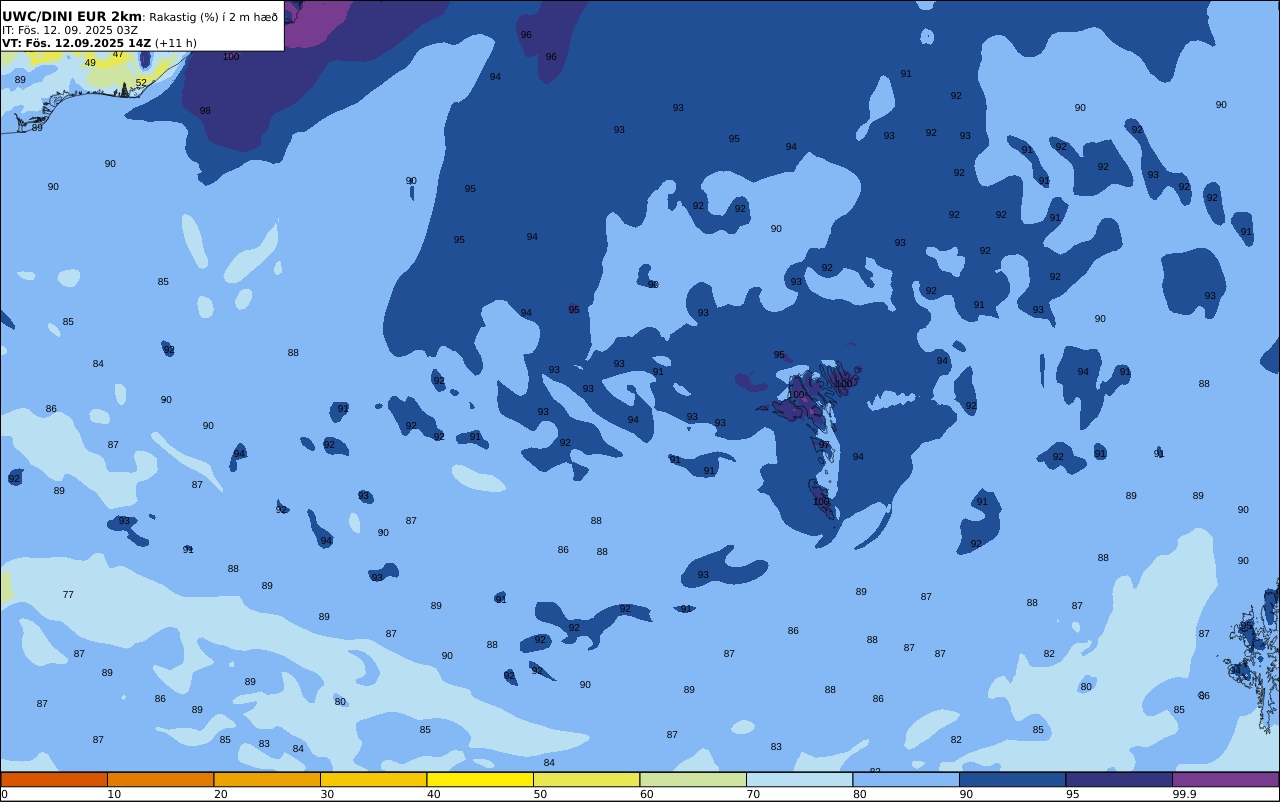1280x802 pixels.
Task: Select the dark blue 90–95 legend swatch
Action: [1012, 779]
